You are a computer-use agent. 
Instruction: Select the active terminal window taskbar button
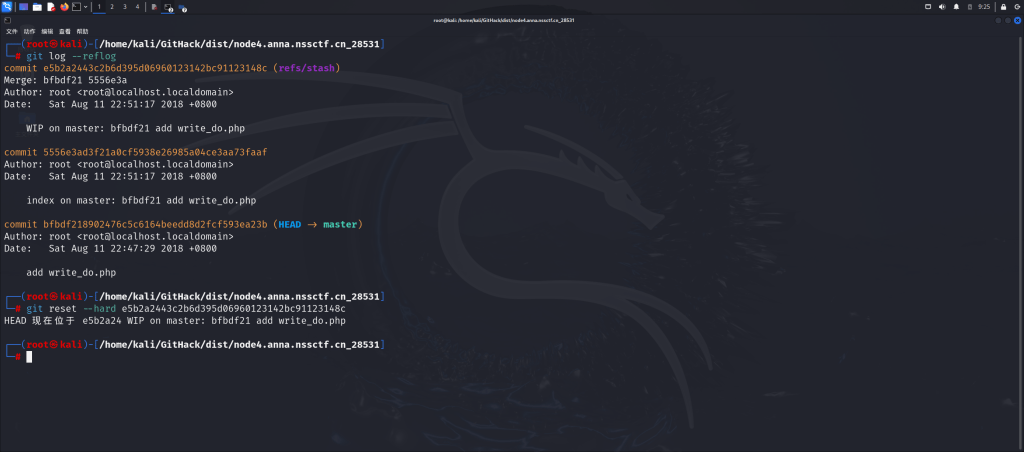tap(168, 7)
